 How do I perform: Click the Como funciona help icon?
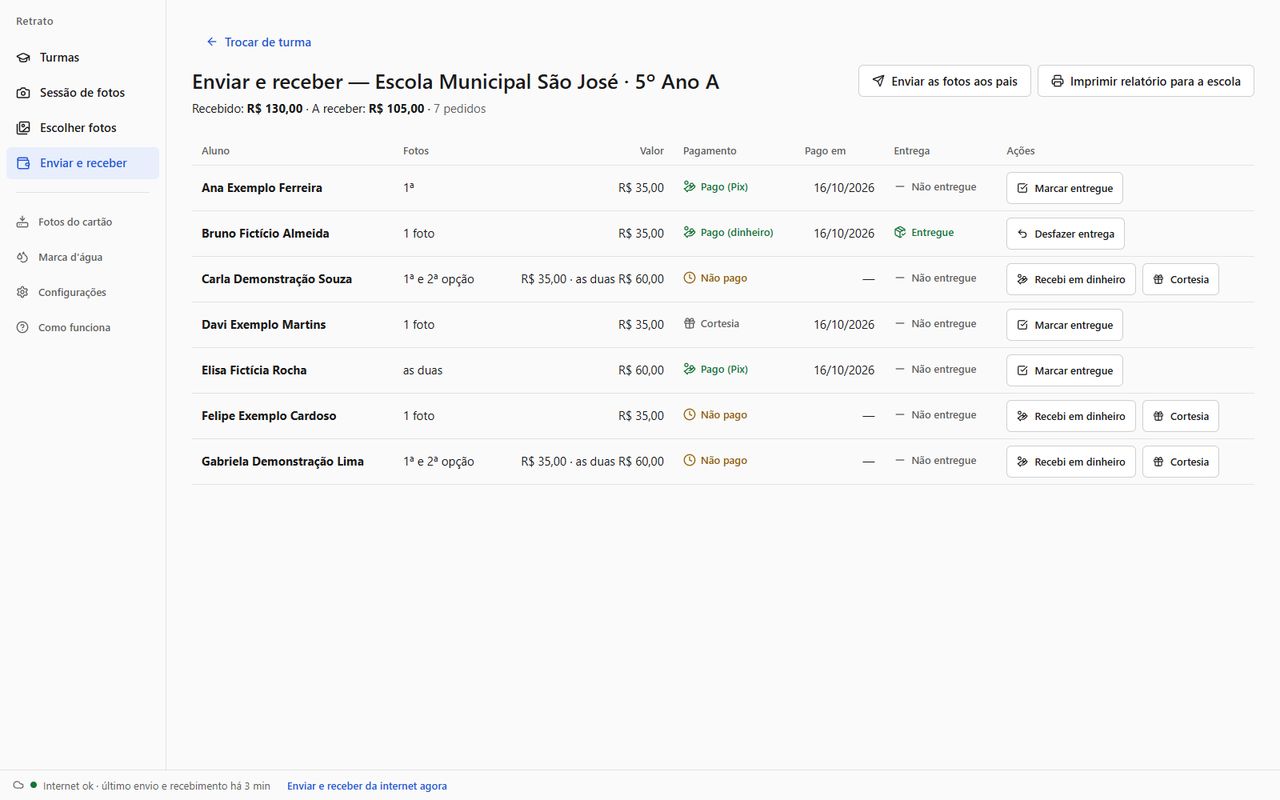[x=23, y=327]
